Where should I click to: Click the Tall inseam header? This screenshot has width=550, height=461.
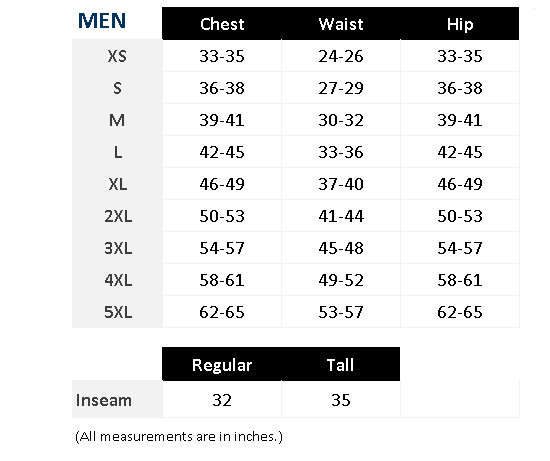pos(340,365)
